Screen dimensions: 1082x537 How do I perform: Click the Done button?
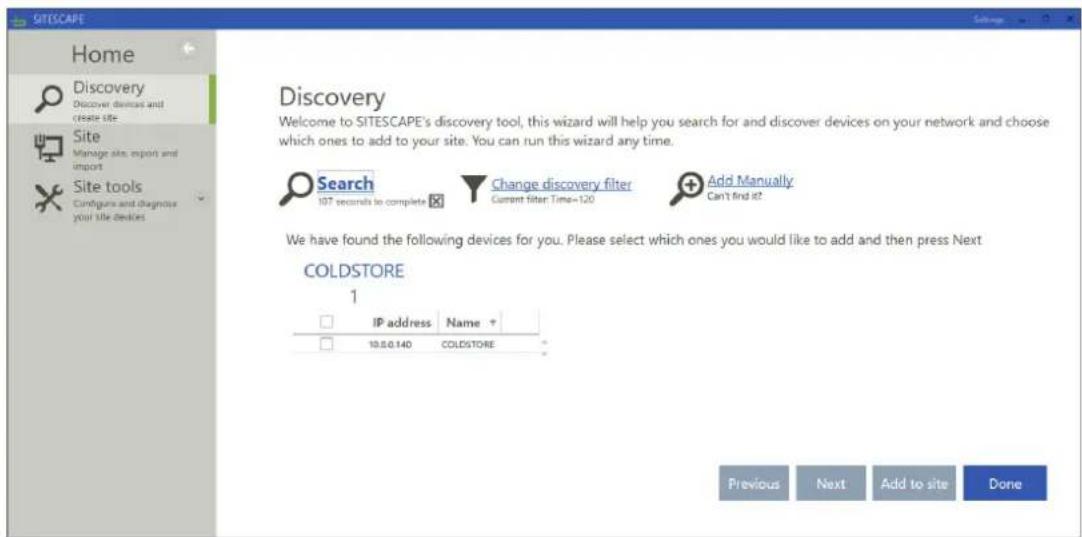[1005, 483]
